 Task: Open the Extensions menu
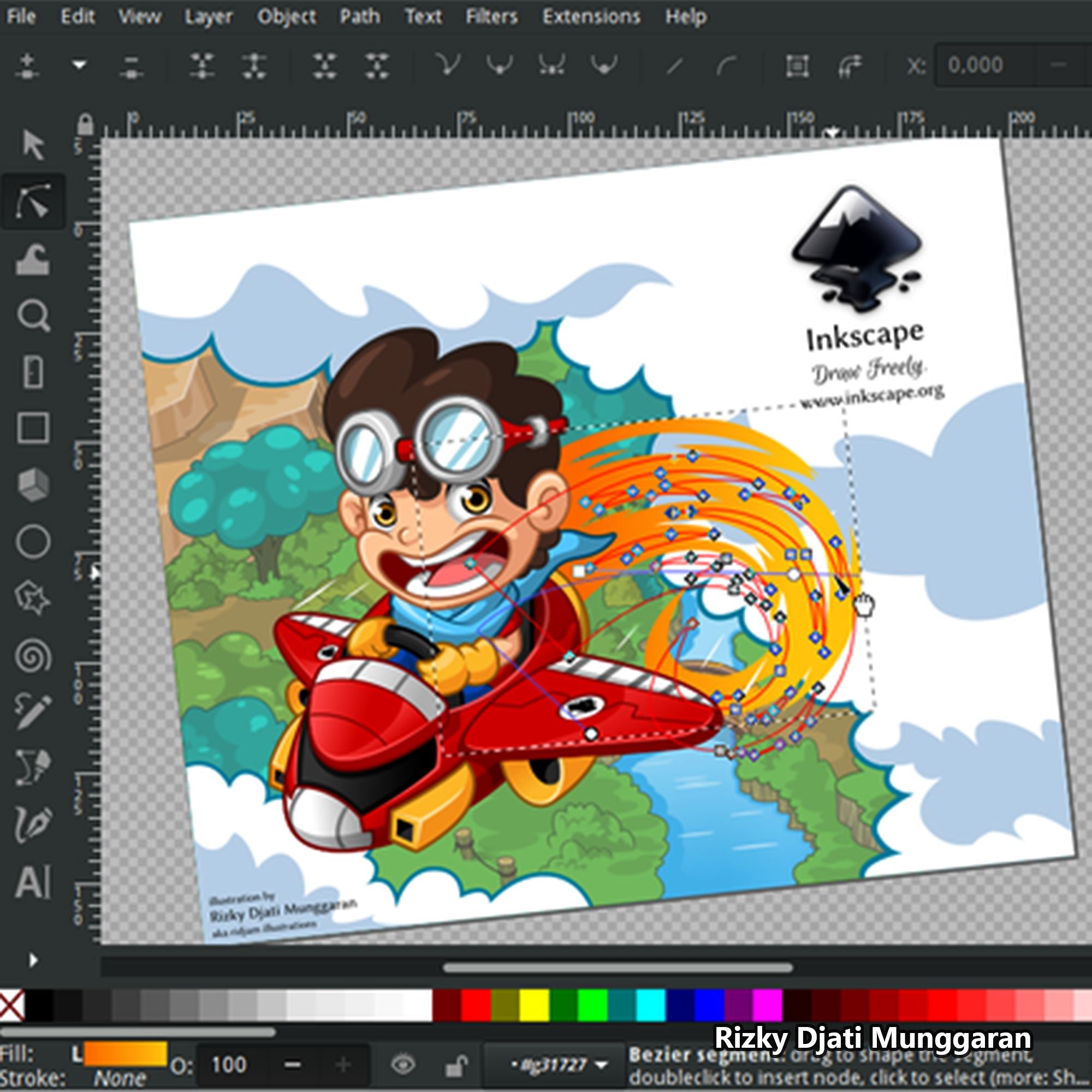[x=592, y=16]
